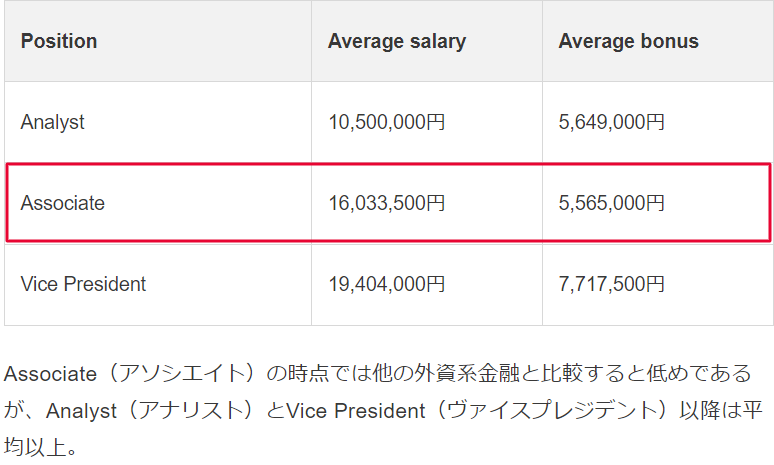Click the Analyst bonus 5,649,000円 cell
This screenshot has width=774, height=465.
pyautogui.click(x=658, y=122)
